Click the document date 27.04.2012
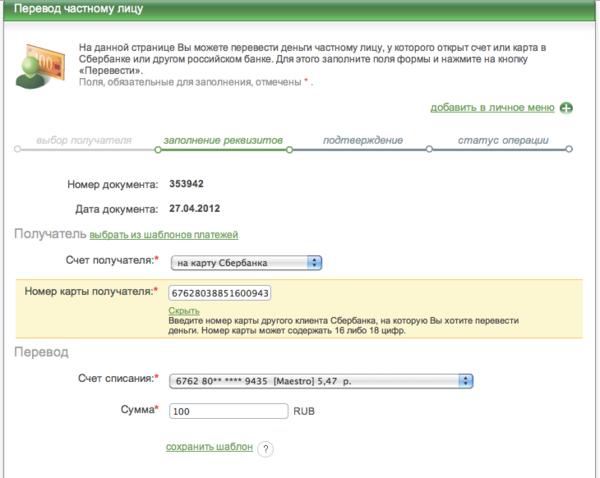This screenshot has width=600, height=478. [194, 208]
